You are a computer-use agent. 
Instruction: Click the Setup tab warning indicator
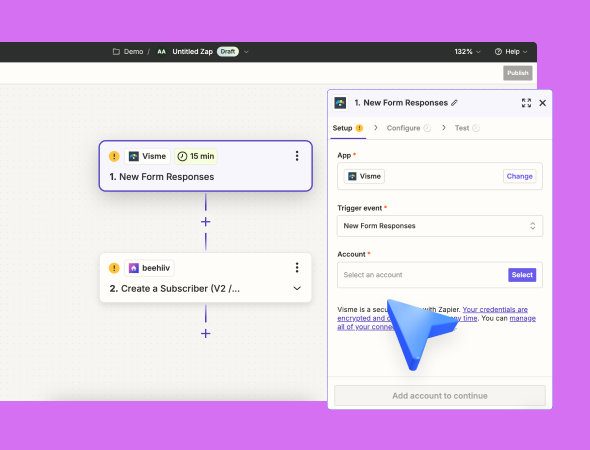click(x=359, y=128)
